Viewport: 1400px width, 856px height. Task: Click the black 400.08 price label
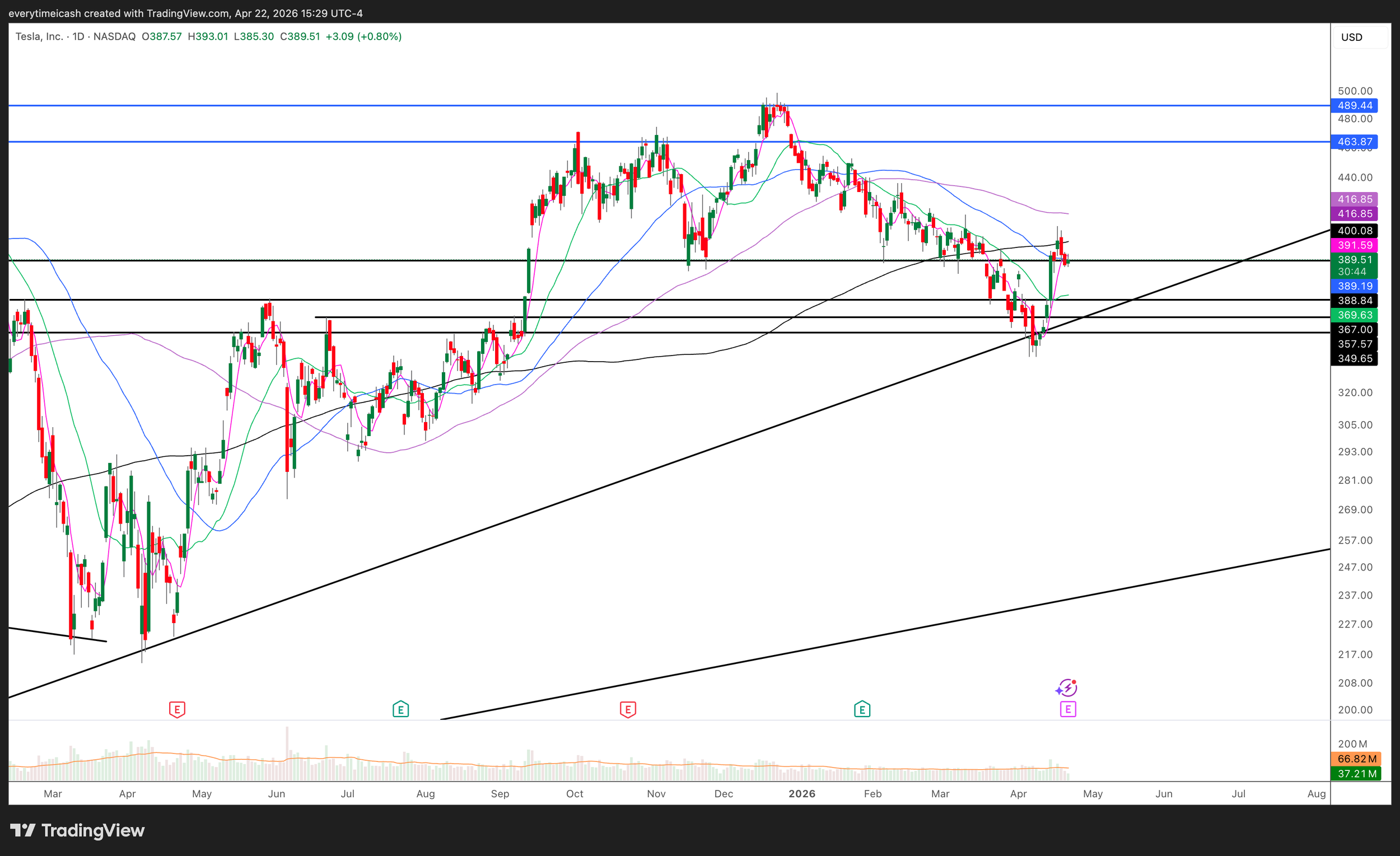coord(1354,231)
